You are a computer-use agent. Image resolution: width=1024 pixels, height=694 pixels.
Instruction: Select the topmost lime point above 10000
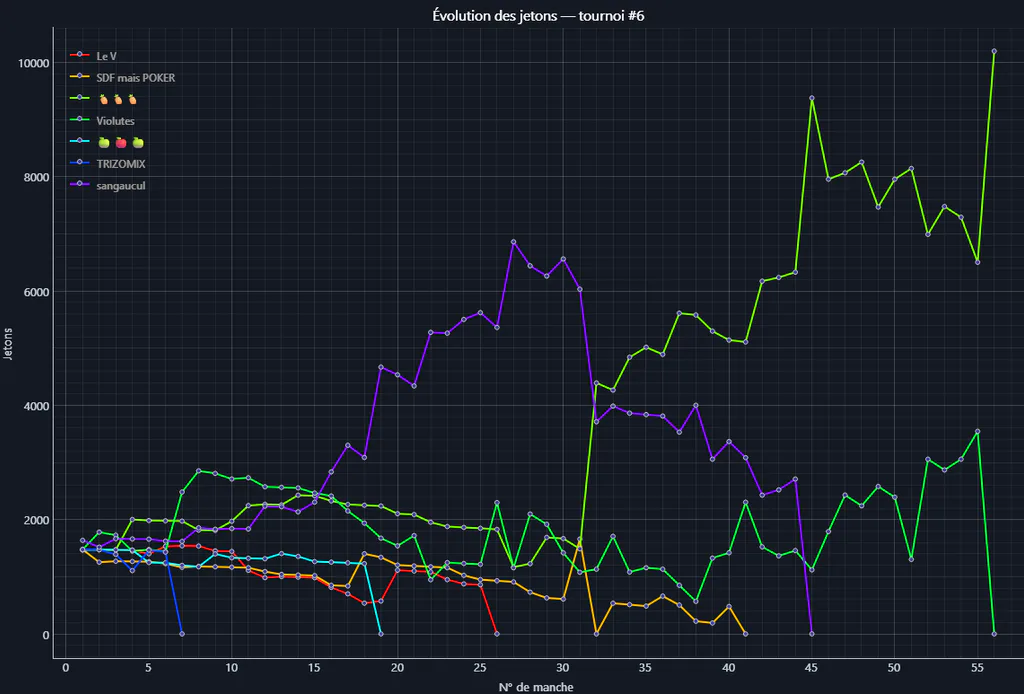tap(994, 51)
